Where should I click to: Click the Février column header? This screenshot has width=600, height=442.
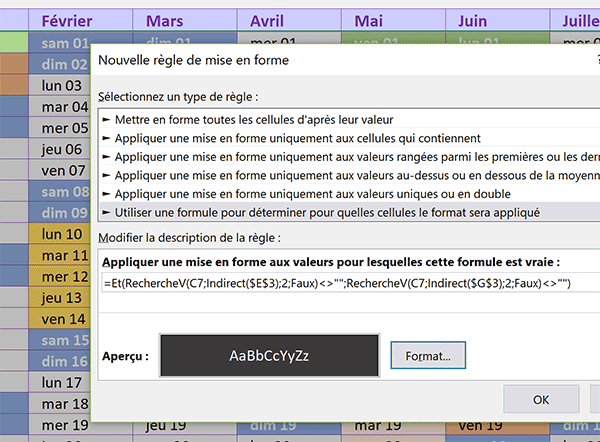(80, 20)
